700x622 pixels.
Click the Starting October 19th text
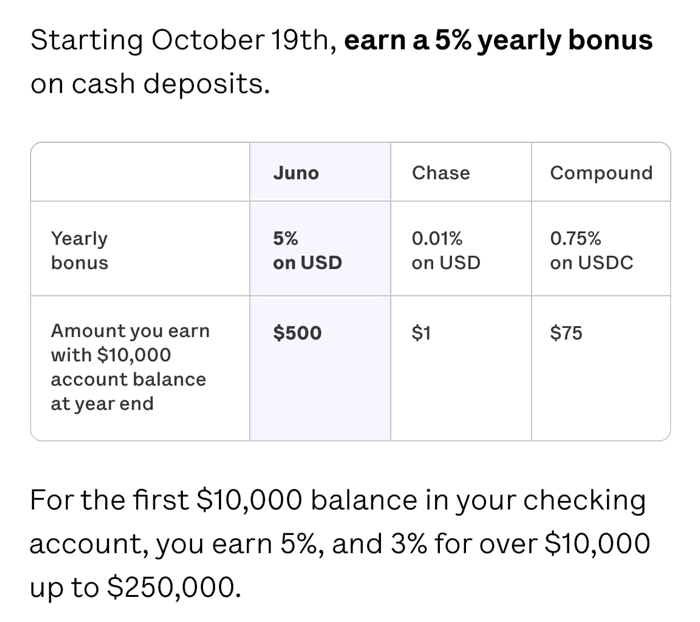coord(183,41)
